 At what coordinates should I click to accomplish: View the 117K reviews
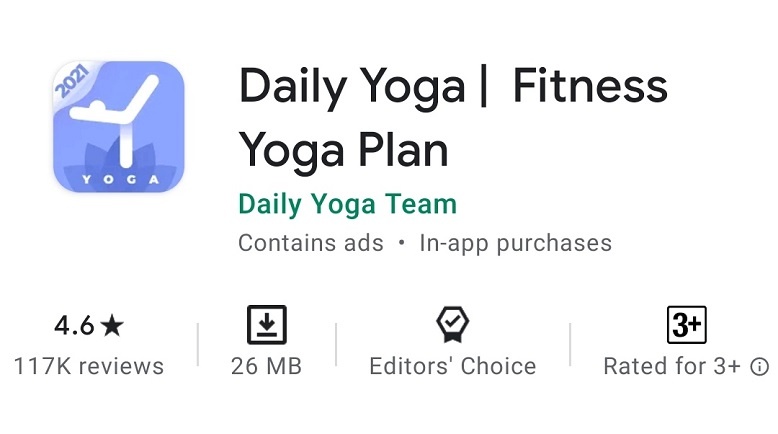(89, 367)
